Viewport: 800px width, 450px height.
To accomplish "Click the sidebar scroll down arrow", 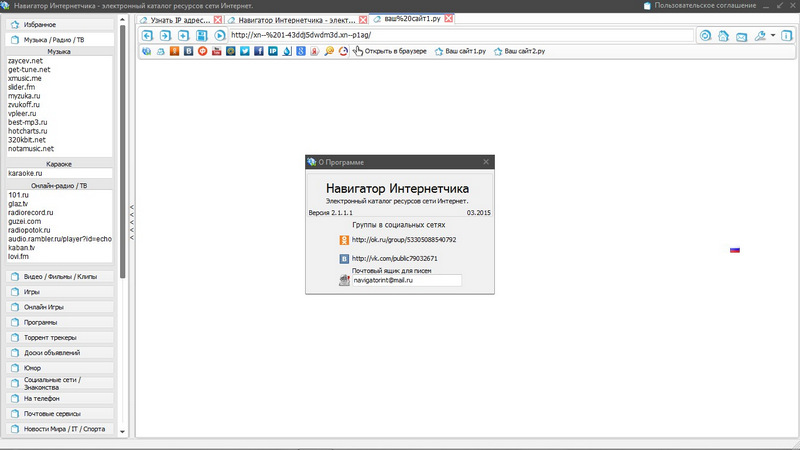I will (x=122, y=432).
